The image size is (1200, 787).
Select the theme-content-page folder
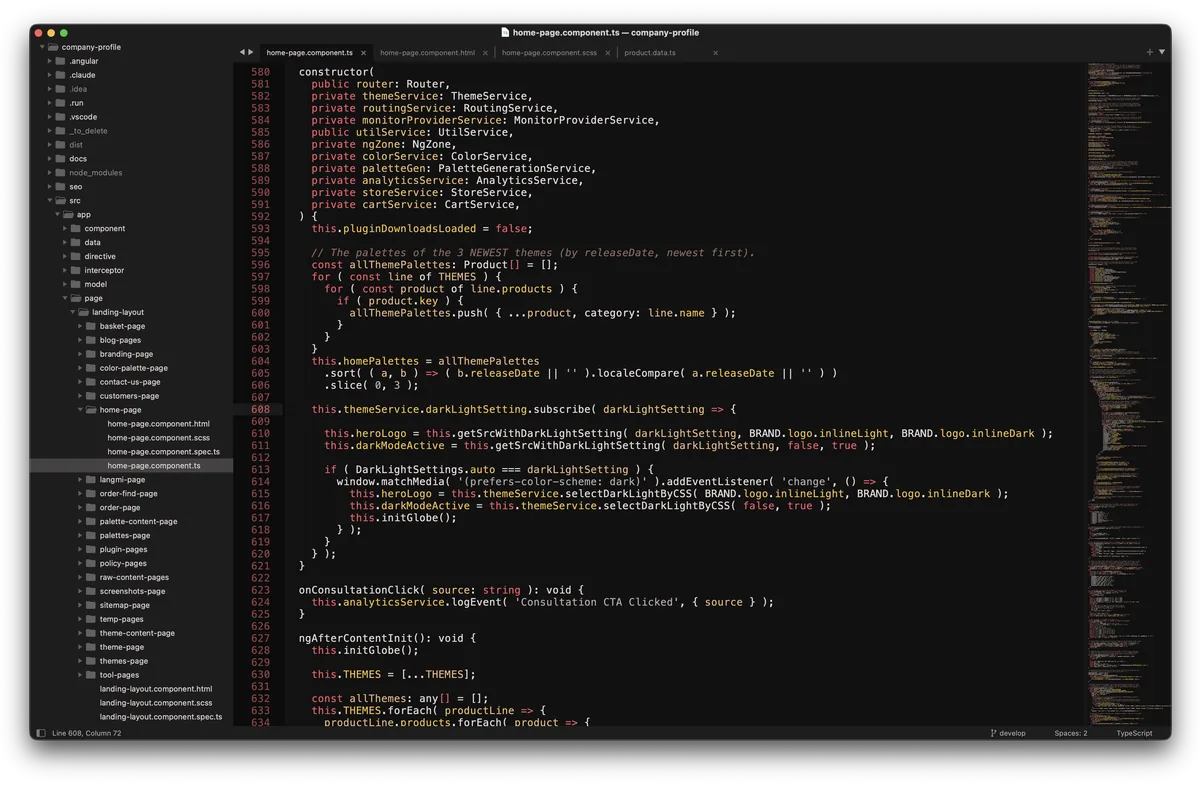click(137, 633)
